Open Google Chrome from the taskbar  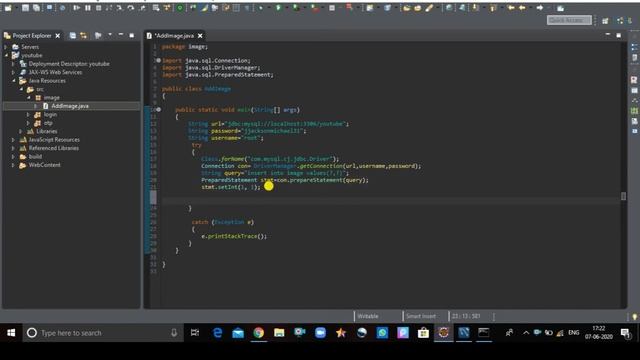(258, 333)
